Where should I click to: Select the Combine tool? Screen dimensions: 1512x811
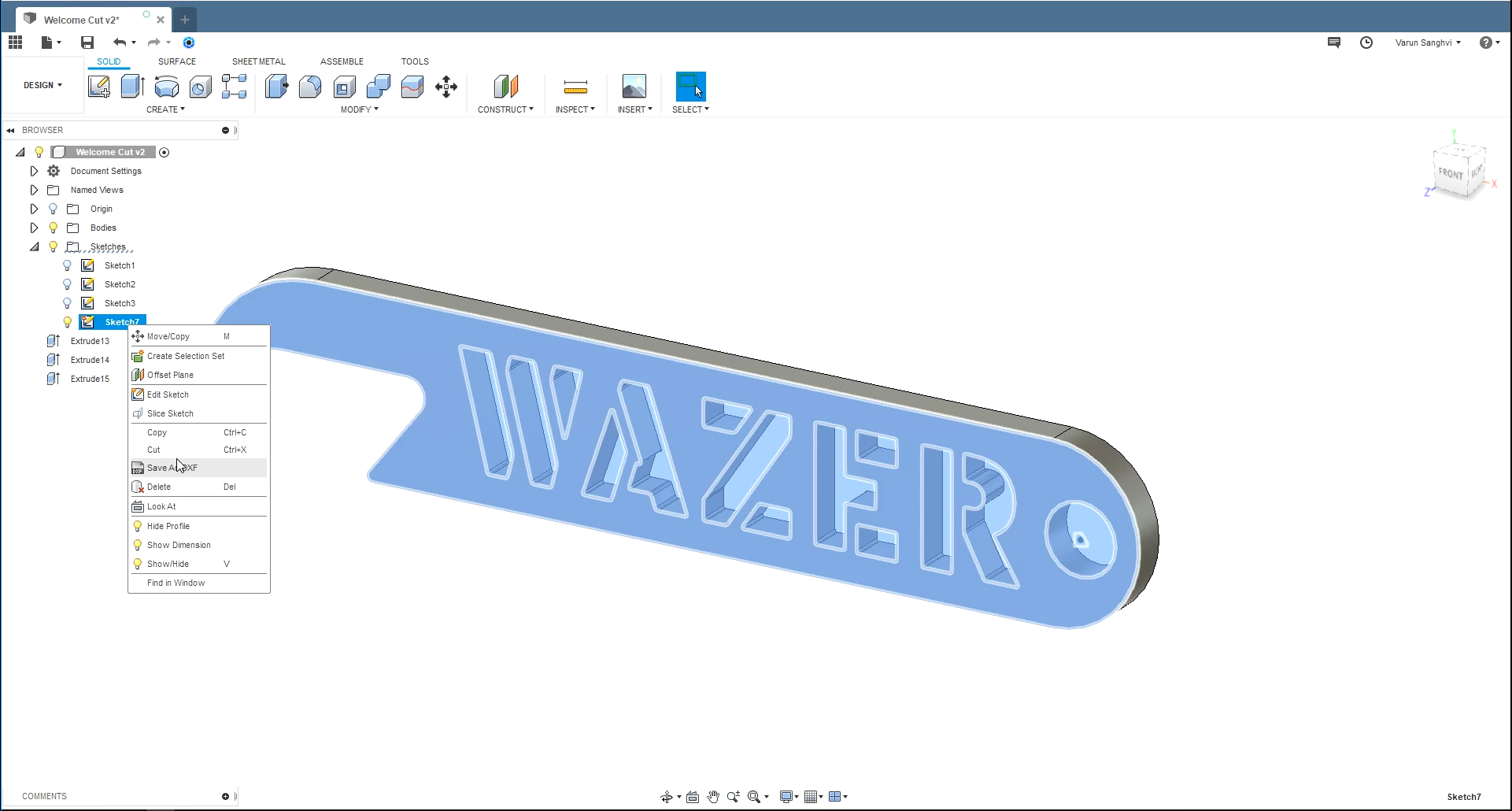pos(379,87)
